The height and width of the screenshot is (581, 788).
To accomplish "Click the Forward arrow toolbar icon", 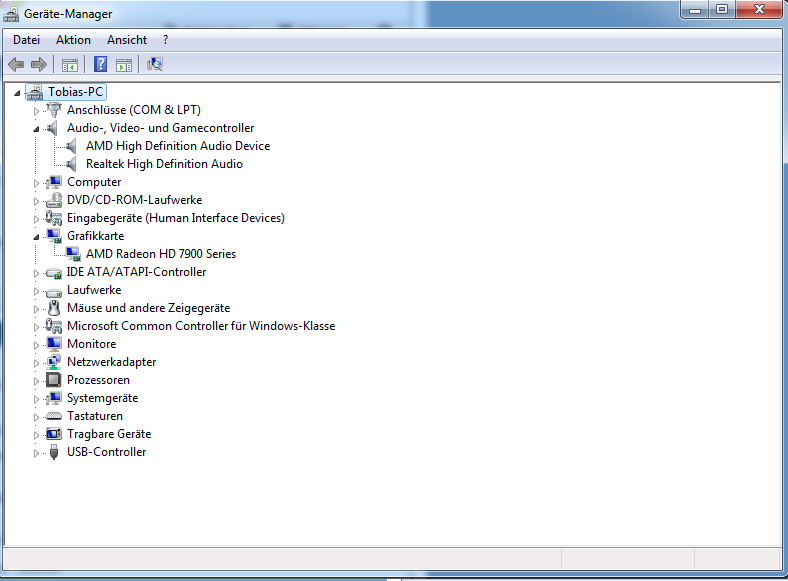I will coord(39,64).
